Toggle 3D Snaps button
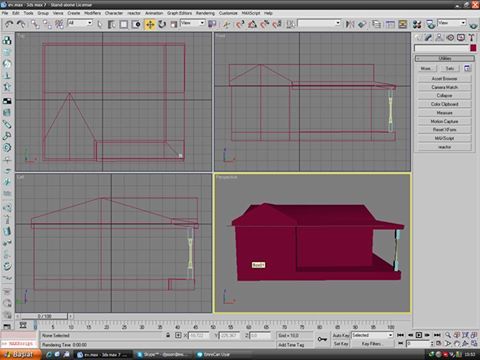480x360 pixels. 240,24
